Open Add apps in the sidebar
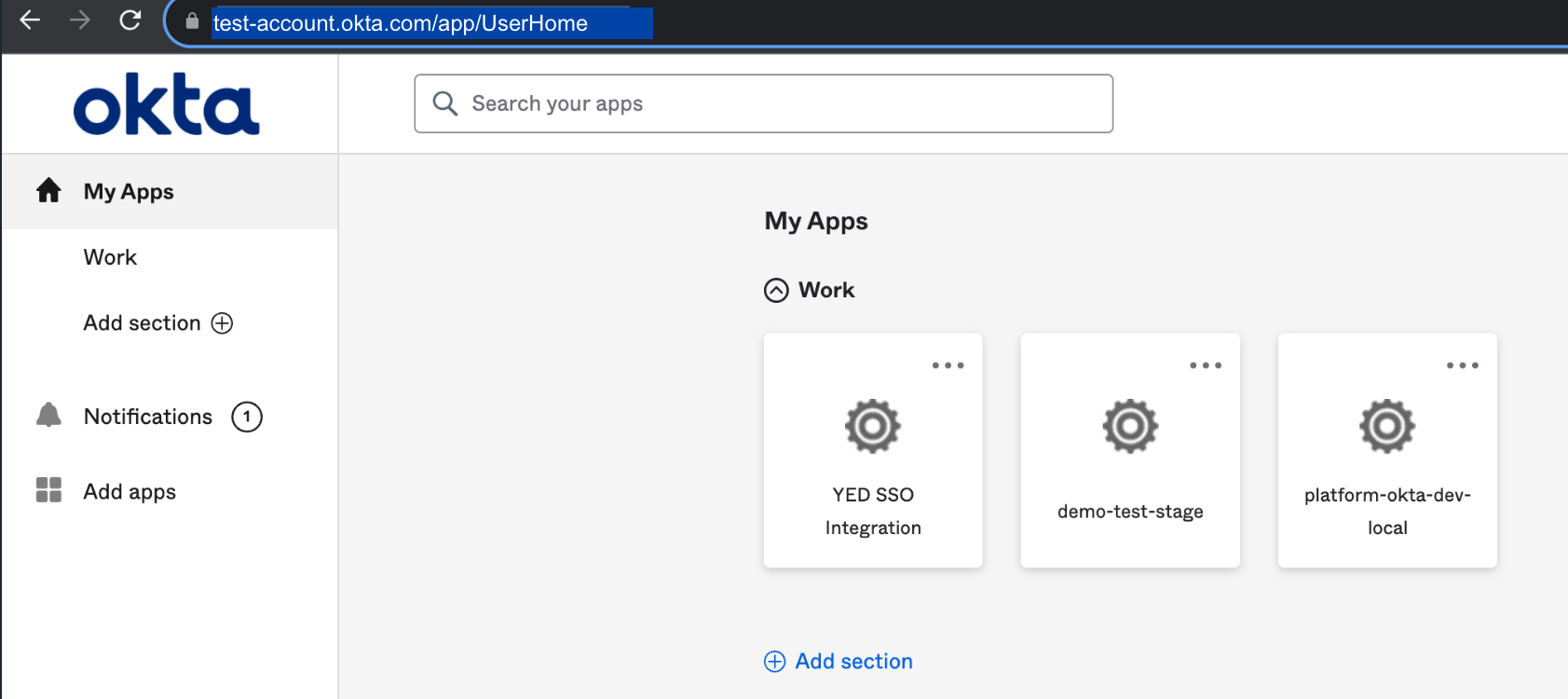1568x699 pixels. click(x=130, y=491)
